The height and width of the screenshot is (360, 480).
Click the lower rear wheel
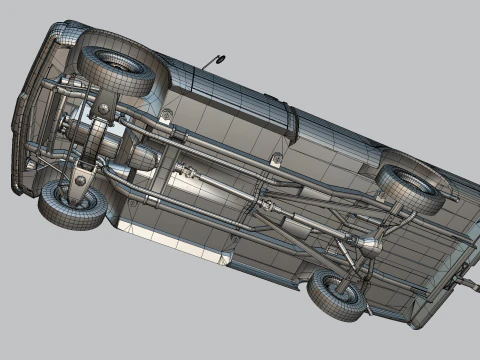click(x=338, y=295)
